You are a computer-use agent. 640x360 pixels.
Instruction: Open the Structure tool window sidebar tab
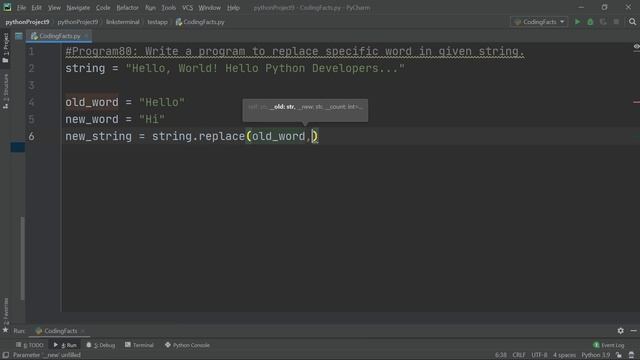[6, 91]
